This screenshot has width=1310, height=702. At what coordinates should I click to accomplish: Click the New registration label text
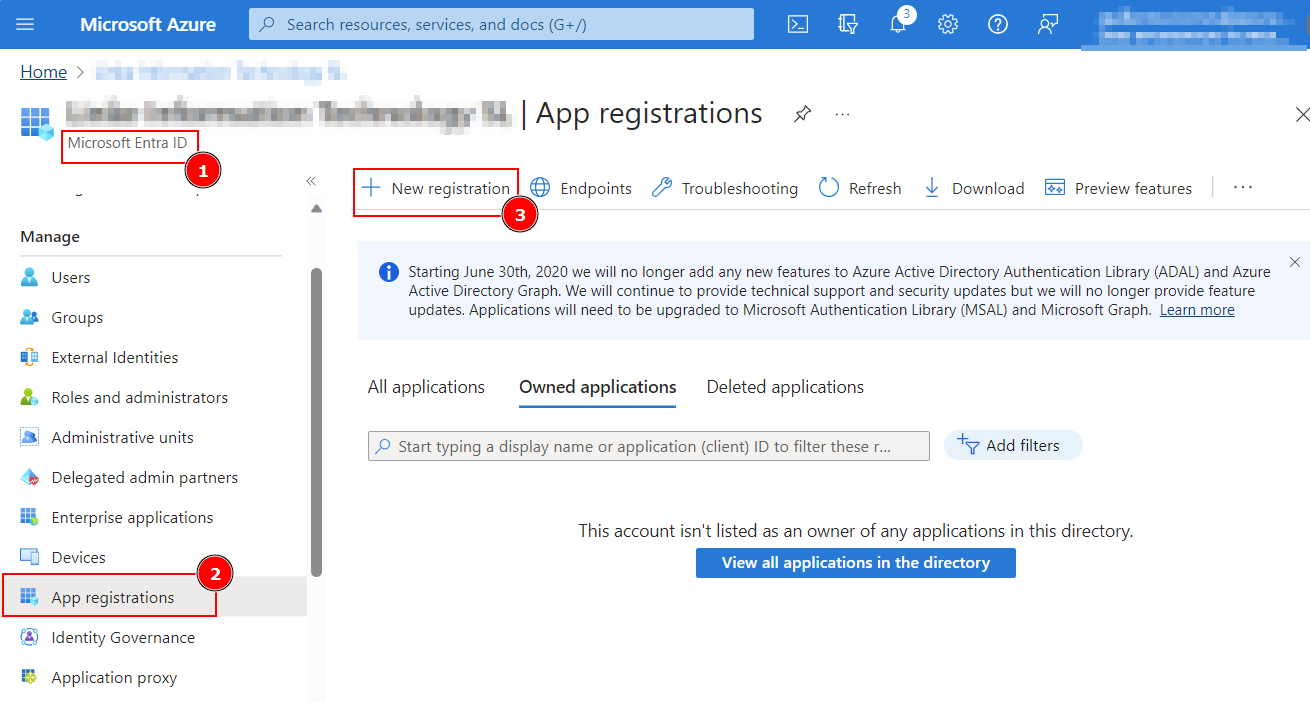tap(451, 188)
